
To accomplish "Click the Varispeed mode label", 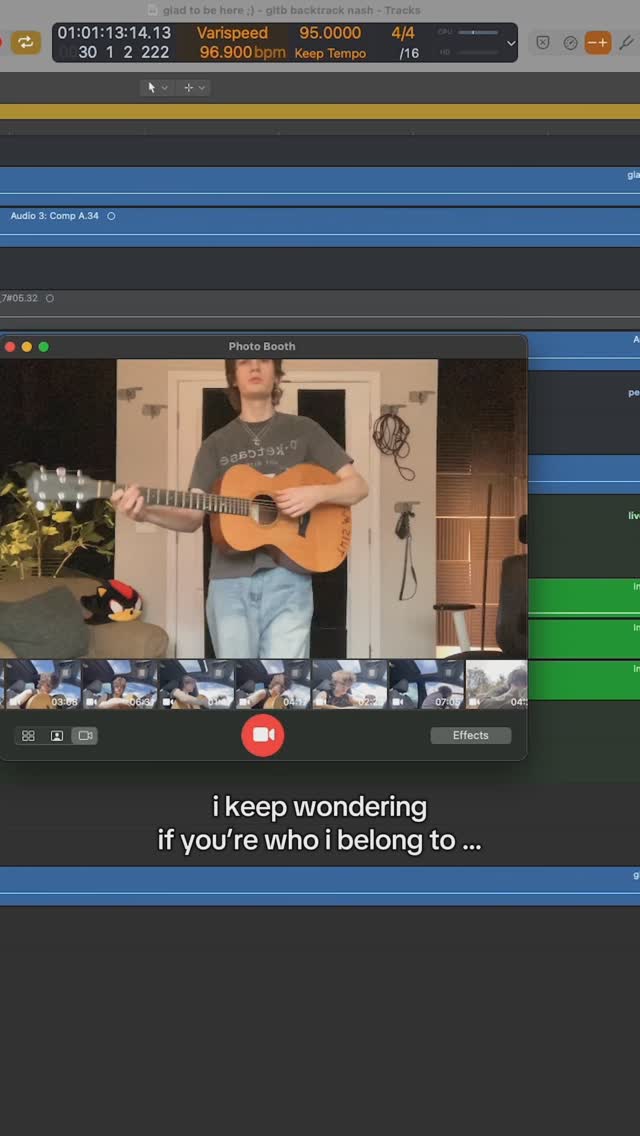I will [232, 33].
